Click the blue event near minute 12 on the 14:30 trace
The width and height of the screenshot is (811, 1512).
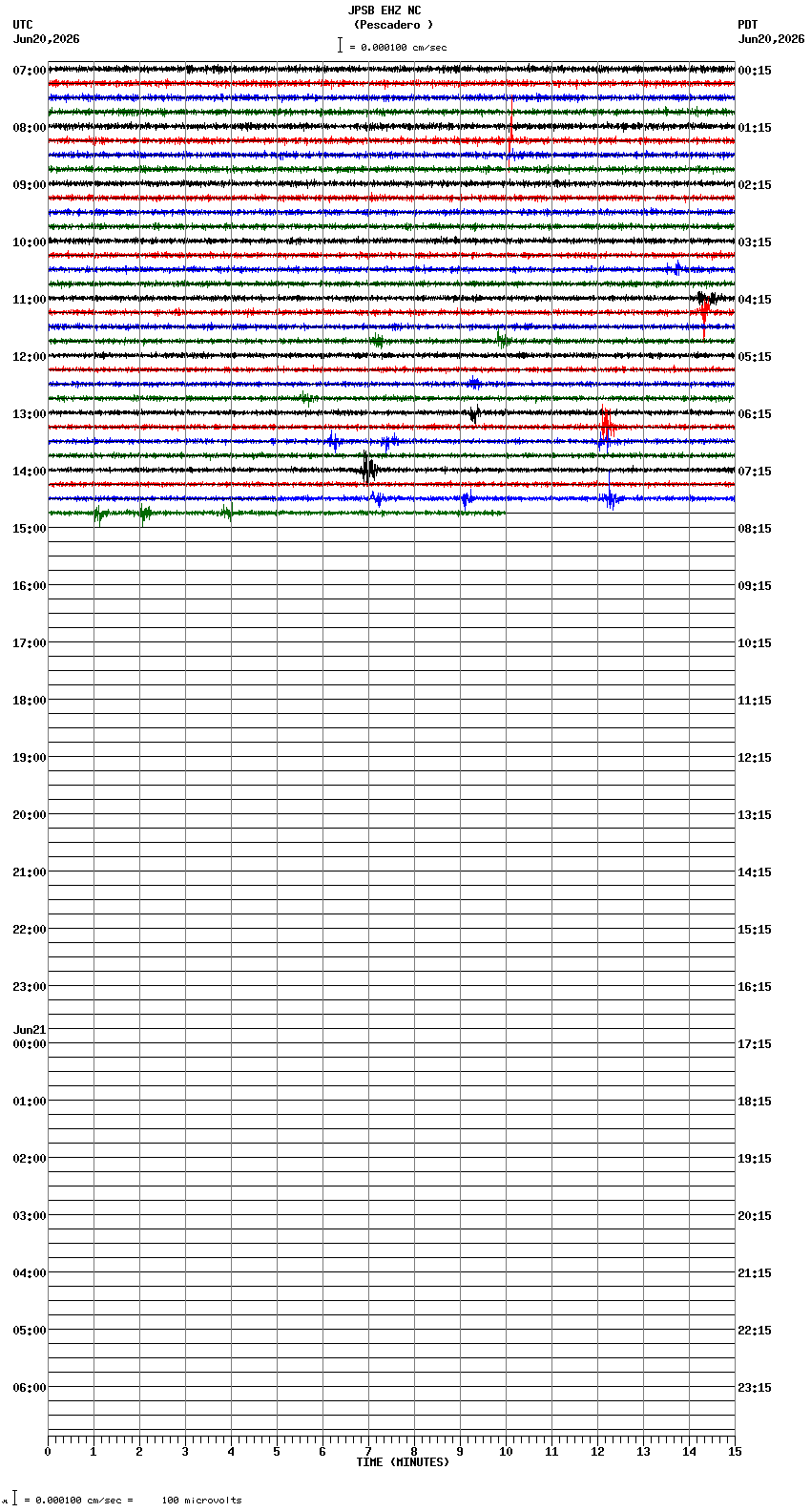click(611, 496)
